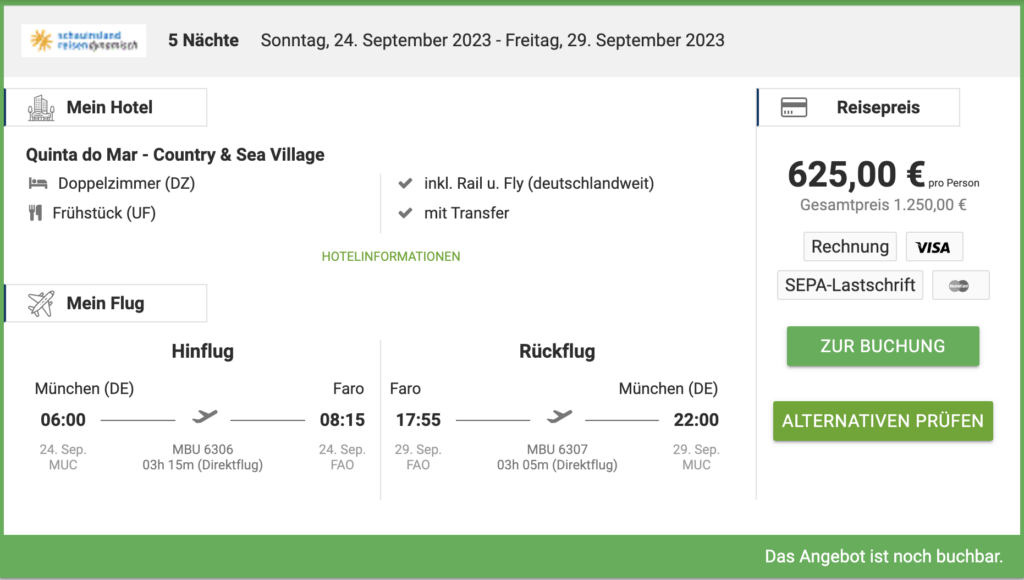Click the airplane icon beside Mein Flug
The width and height of the screenshot is (1024, 580).
(x=41, y=304)
